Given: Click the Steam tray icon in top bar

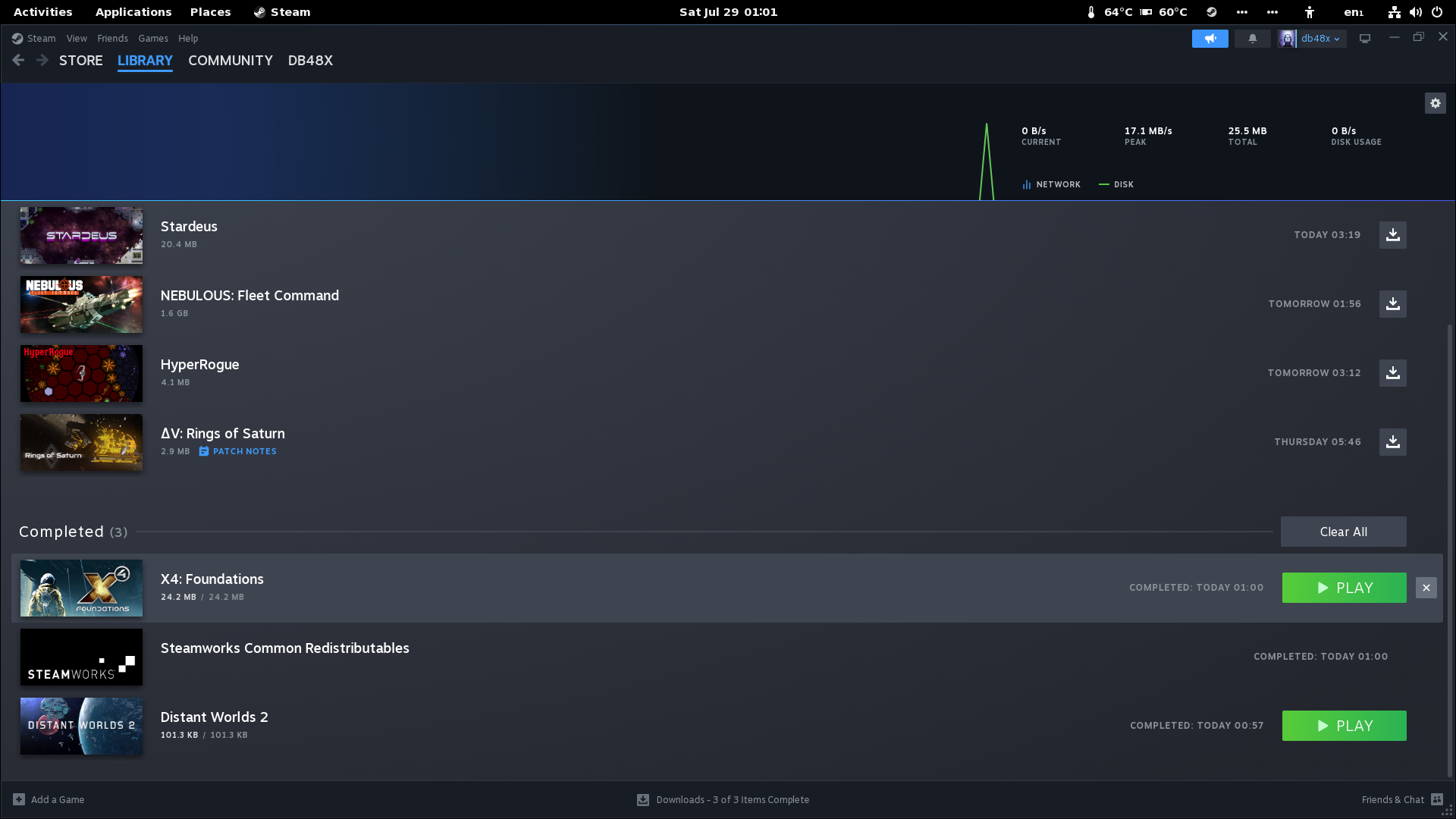Looking at the screenshot, I should (1212, 12).
